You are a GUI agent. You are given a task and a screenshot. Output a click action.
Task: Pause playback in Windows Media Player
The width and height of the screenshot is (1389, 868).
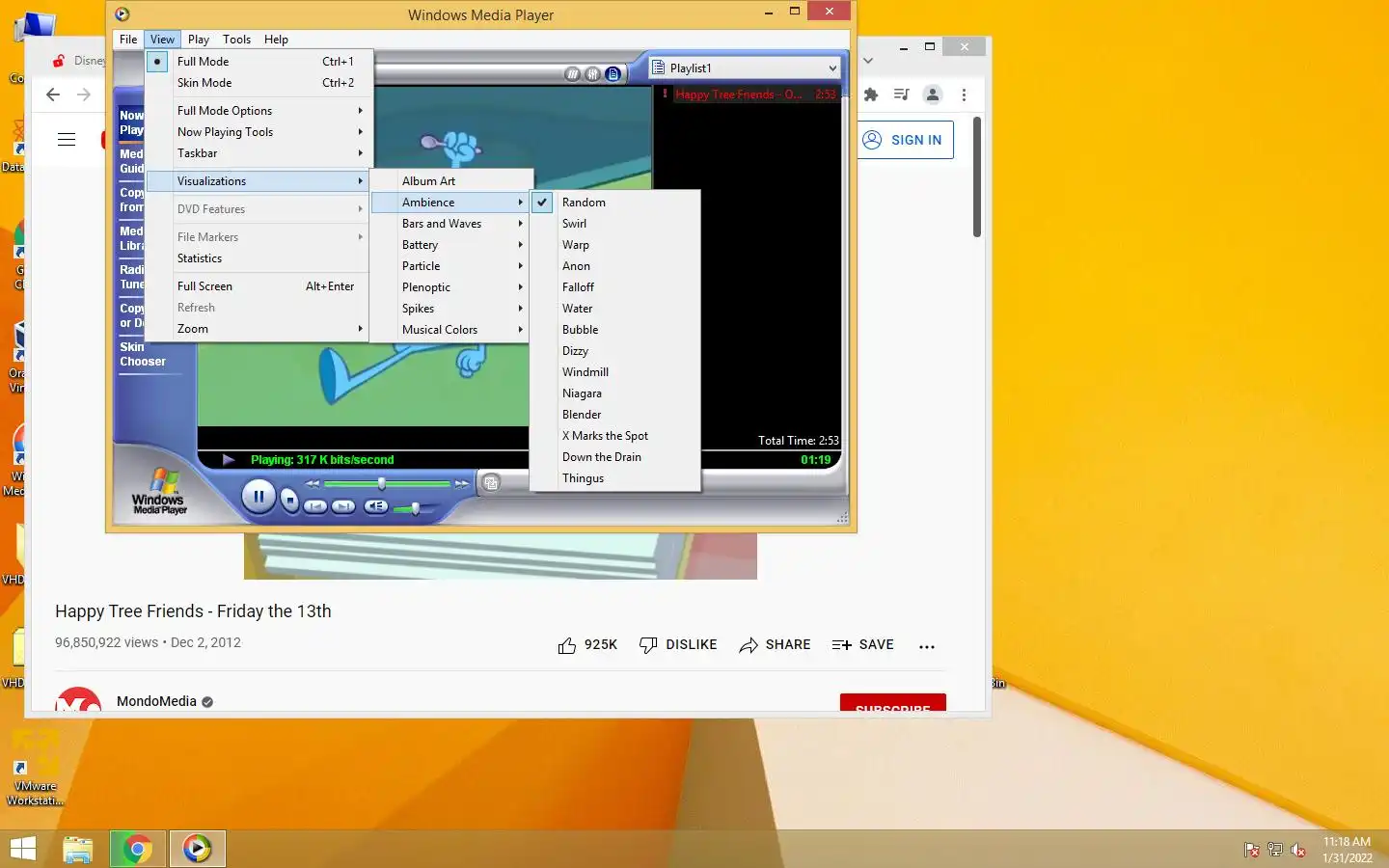[259, 498]
